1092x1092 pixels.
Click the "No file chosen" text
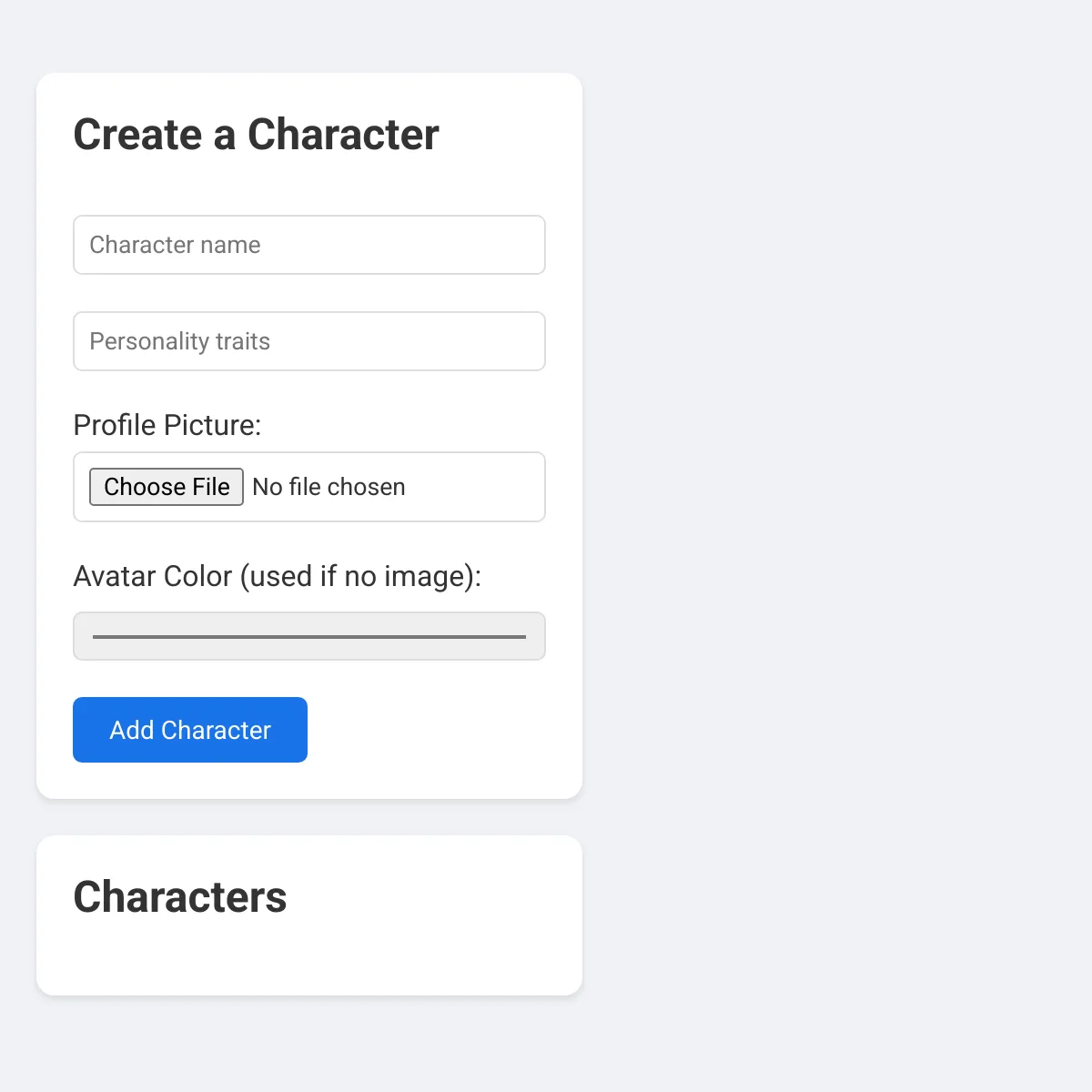pos(329,487)
